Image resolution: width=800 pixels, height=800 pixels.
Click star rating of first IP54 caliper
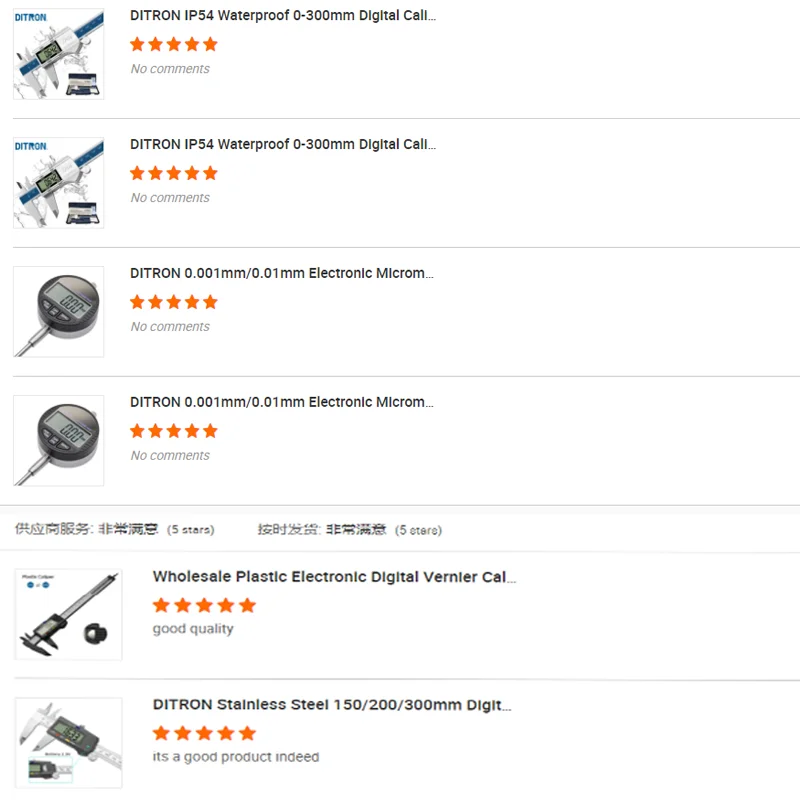click(174, 44)
